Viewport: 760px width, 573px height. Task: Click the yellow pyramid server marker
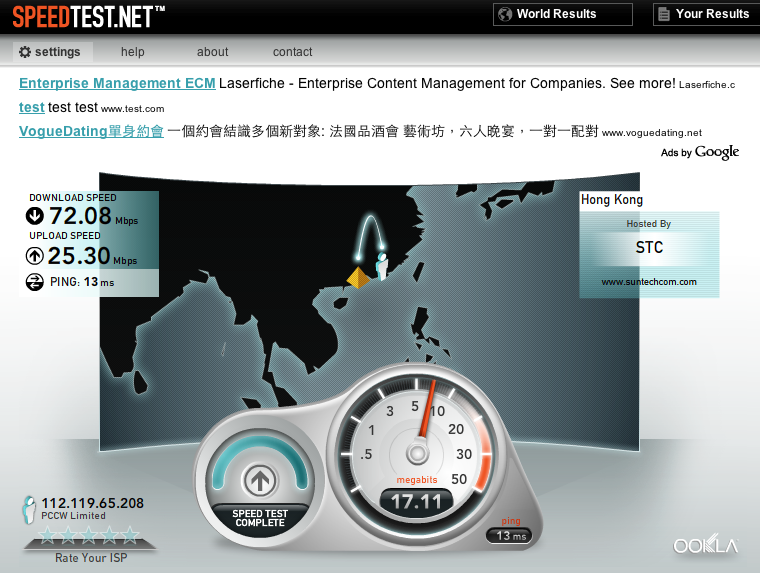(x=358, y=277)
